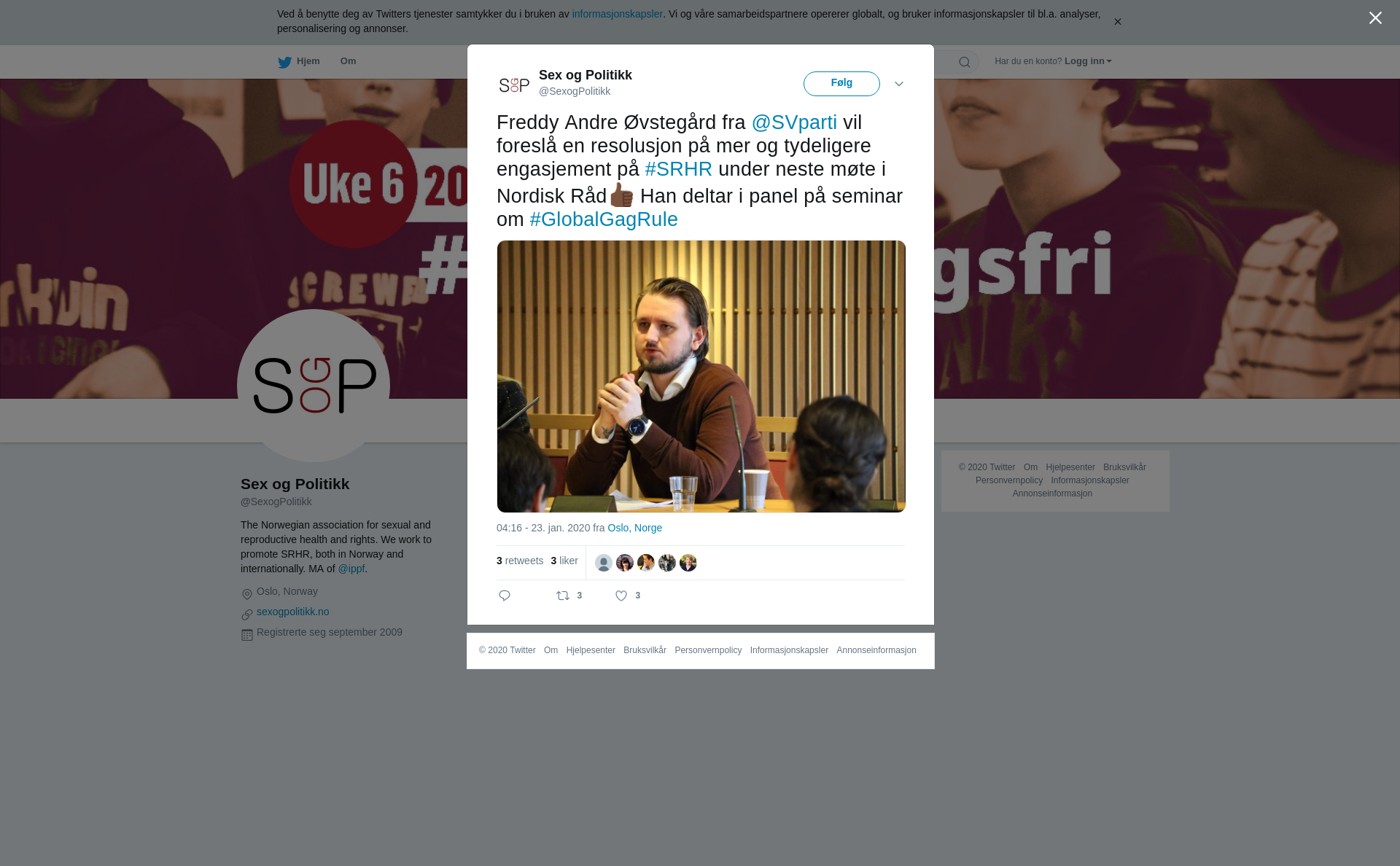Viewport: 1400px width, 866px height.
Task: Open the @SVparti mention link
Action: pyautogui.click(x=794, y=122)
